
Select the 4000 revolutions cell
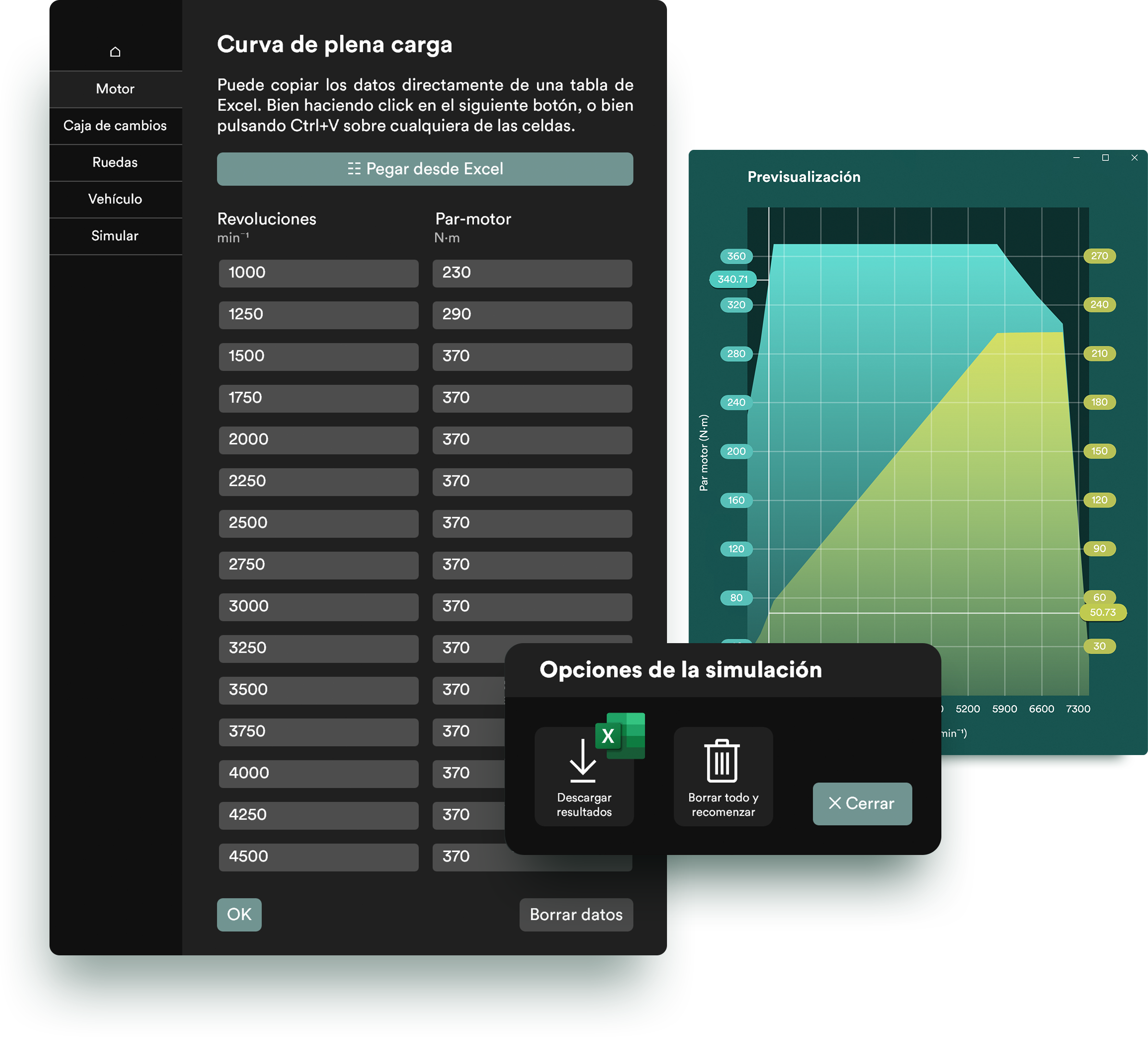[319, 773]
